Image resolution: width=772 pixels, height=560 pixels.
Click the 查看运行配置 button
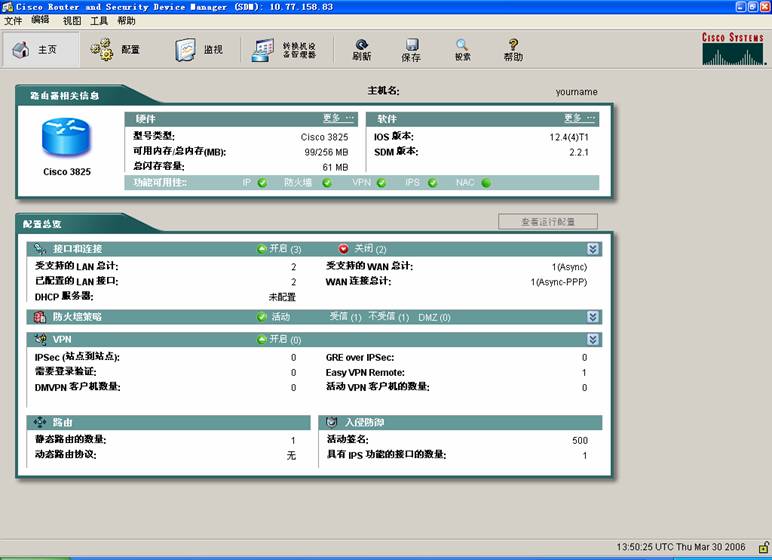tap(548, 222)
